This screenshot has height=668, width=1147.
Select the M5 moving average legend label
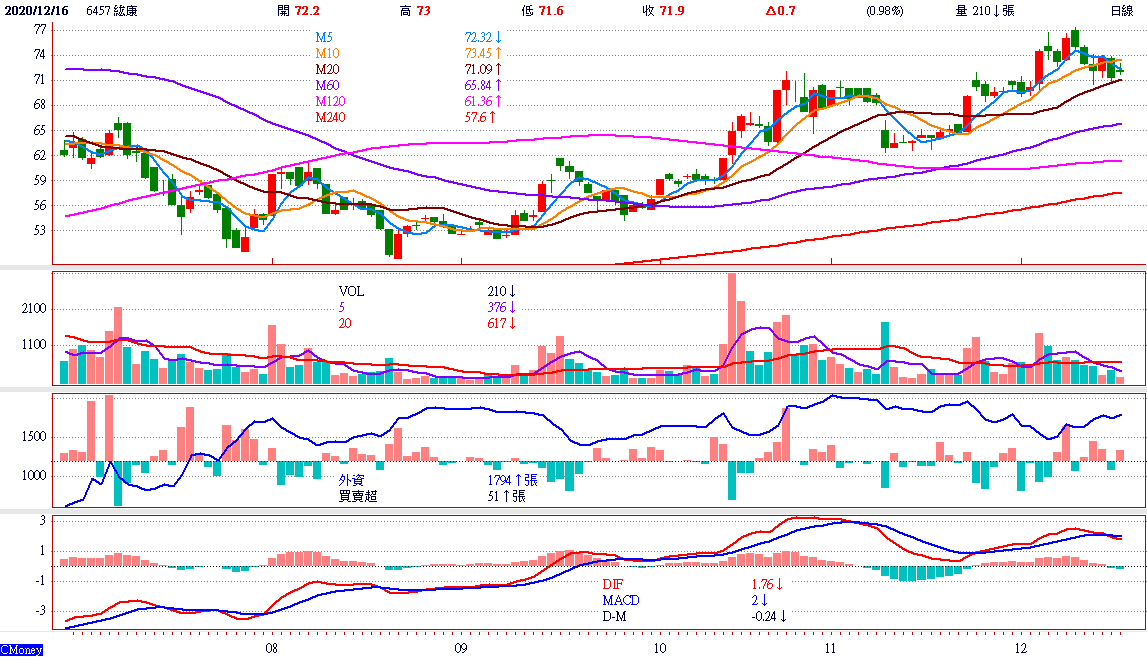[x=326, y=38]
